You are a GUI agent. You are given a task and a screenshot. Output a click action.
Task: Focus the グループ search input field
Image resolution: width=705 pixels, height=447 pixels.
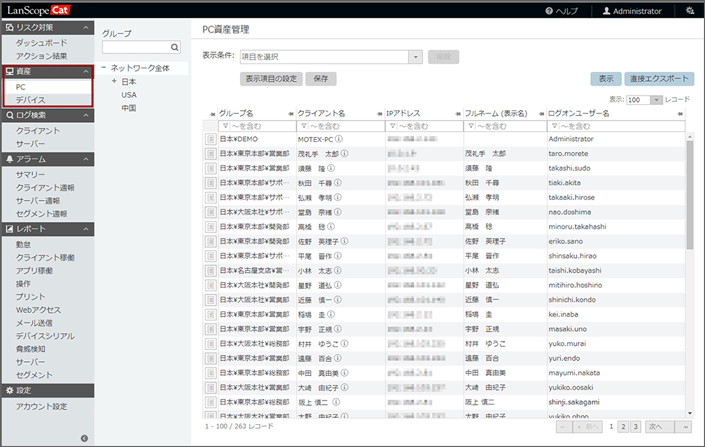(x=136, y=47)
